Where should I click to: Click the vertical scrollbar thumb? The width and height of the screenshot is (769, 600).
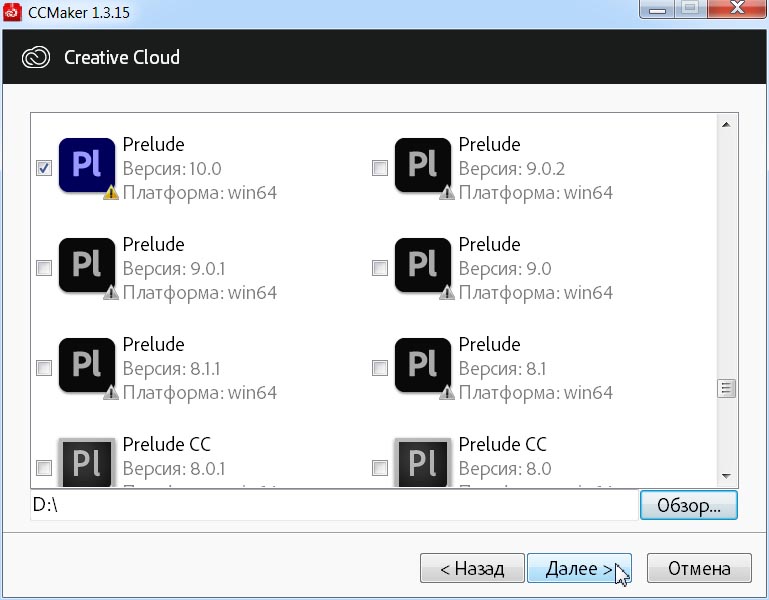726,389
